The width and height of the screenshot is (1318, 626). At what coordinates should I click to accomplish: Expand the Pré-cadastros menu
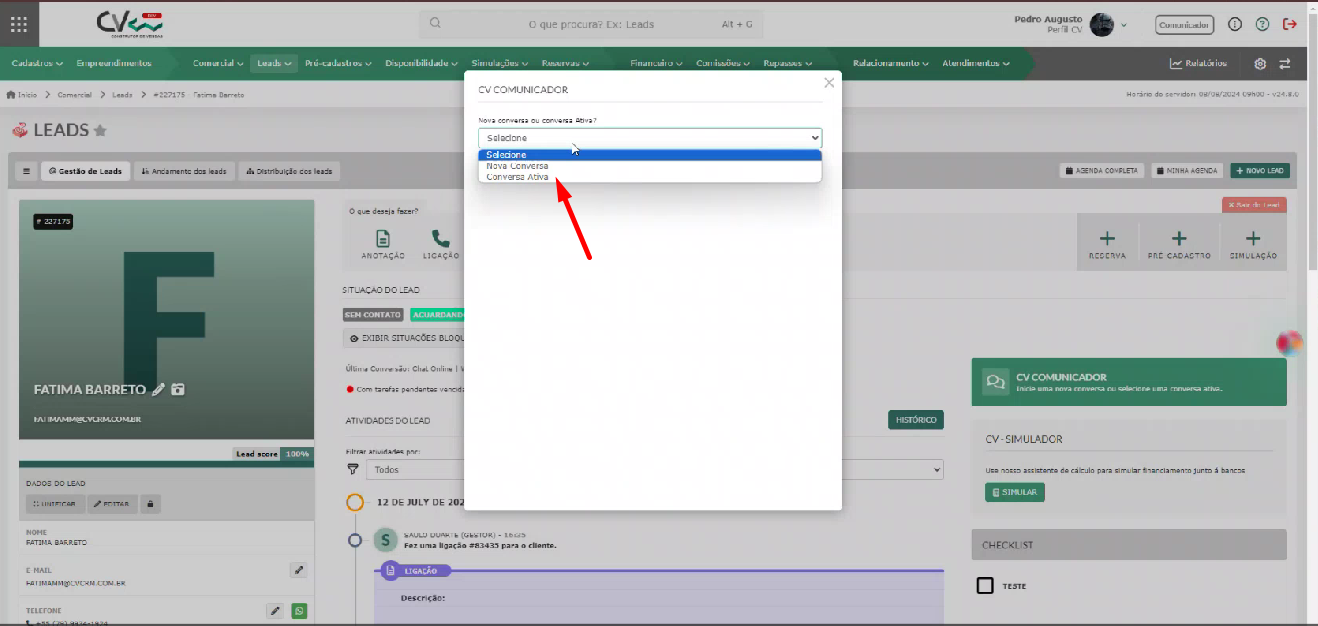pyautogui.click(x=339, y=63)
